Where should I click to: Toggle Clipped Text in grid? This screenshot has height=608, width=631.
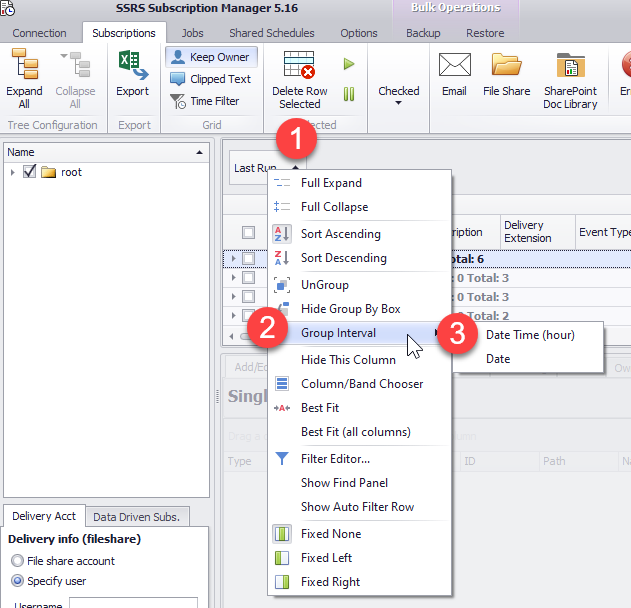coord(211,79)
